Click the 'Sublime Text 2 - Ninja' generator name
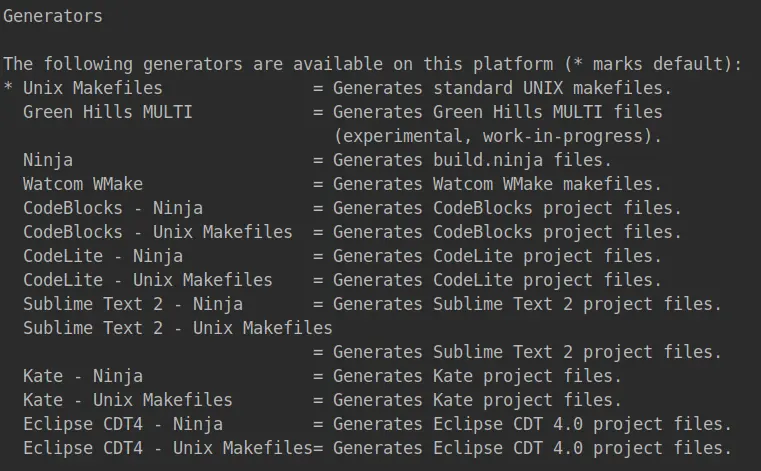761x471 pixels. click(x=133, y=304)
